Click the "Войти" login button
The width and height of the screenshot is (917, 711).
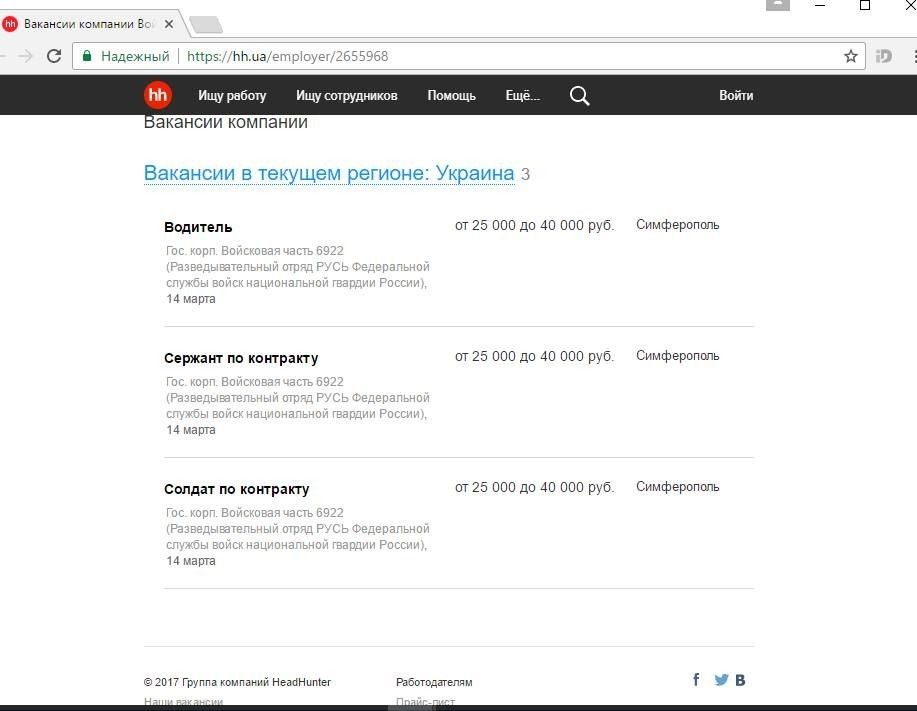736,96
